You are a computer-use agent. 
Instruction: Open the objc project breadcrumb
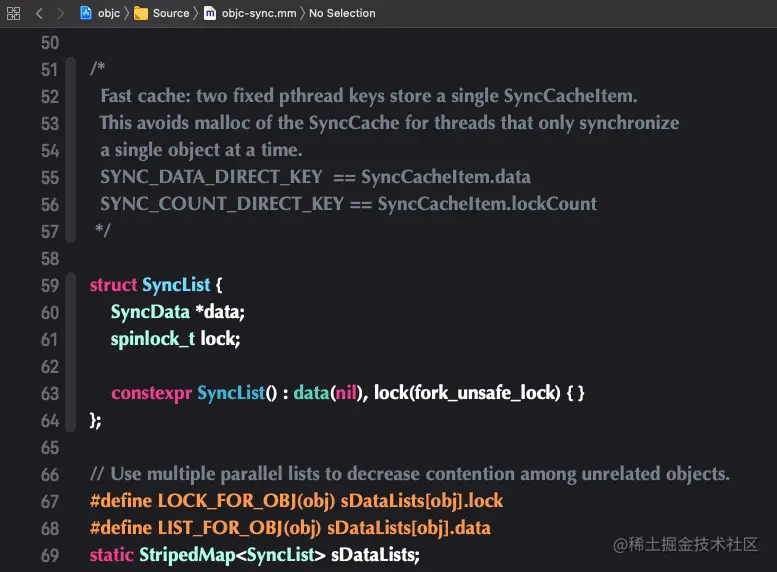pyautogui.click(x=109, y=13)
